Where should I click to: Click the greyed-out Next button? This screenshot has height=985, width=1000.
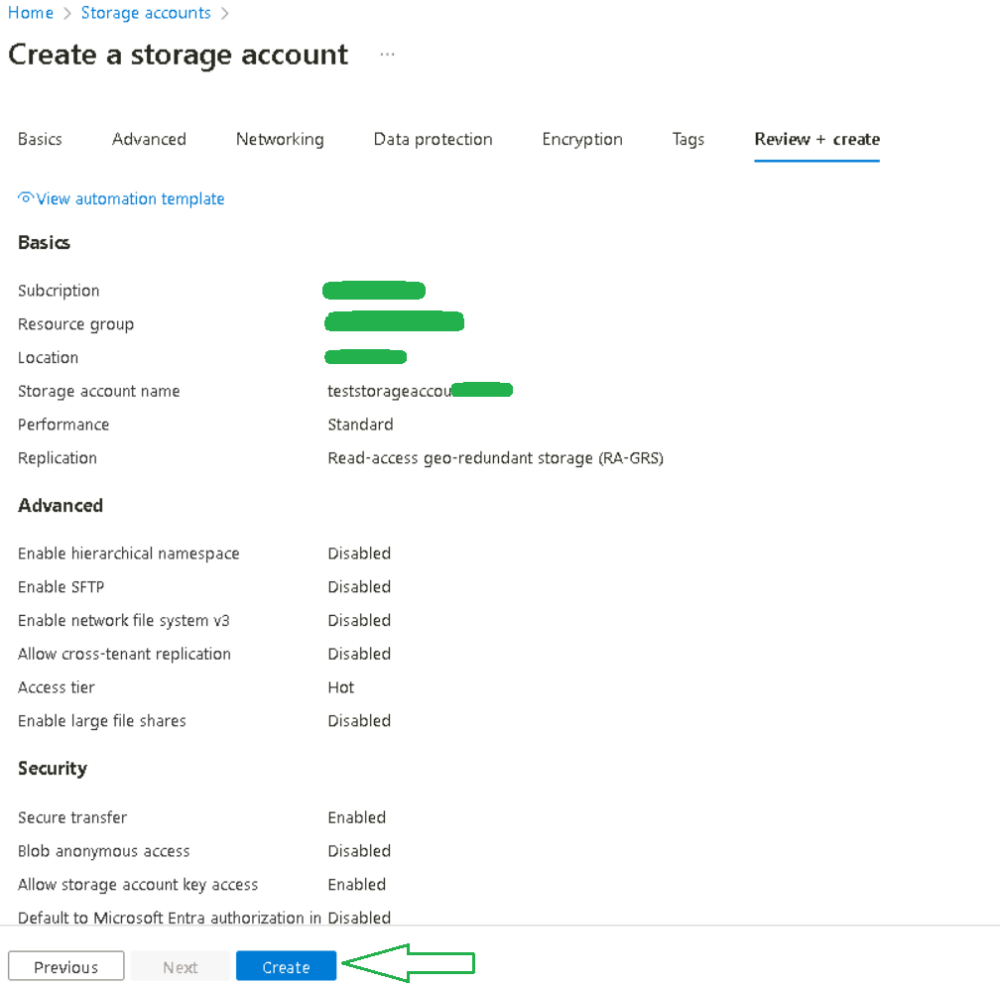(180, 966)
